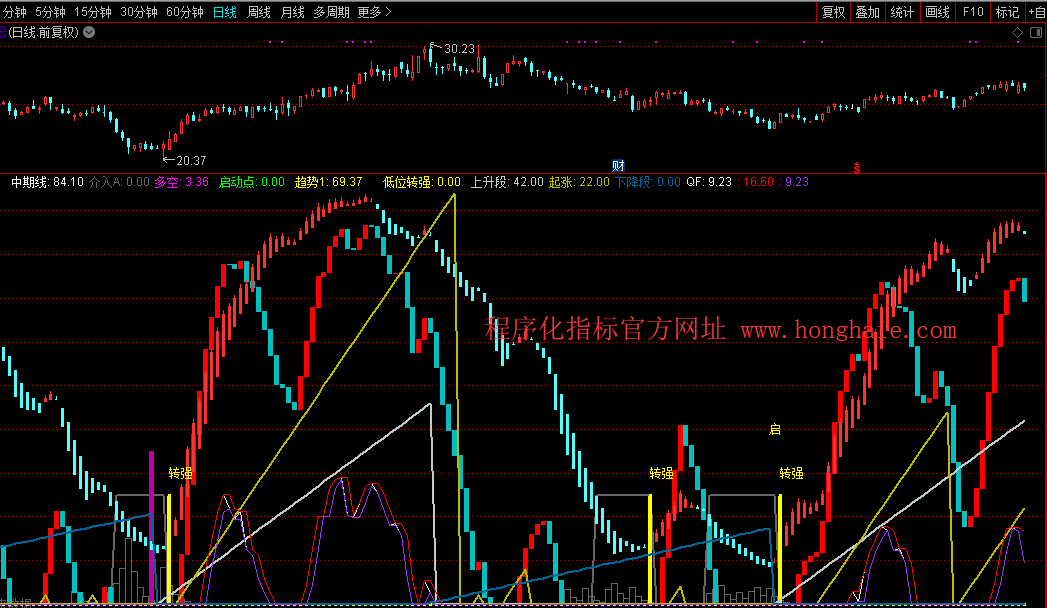The height and width of the screenshot is (608, 1047).
Task: Click the 财 financial marker icon
Action: pyautogui.click(x=618, y=165)
